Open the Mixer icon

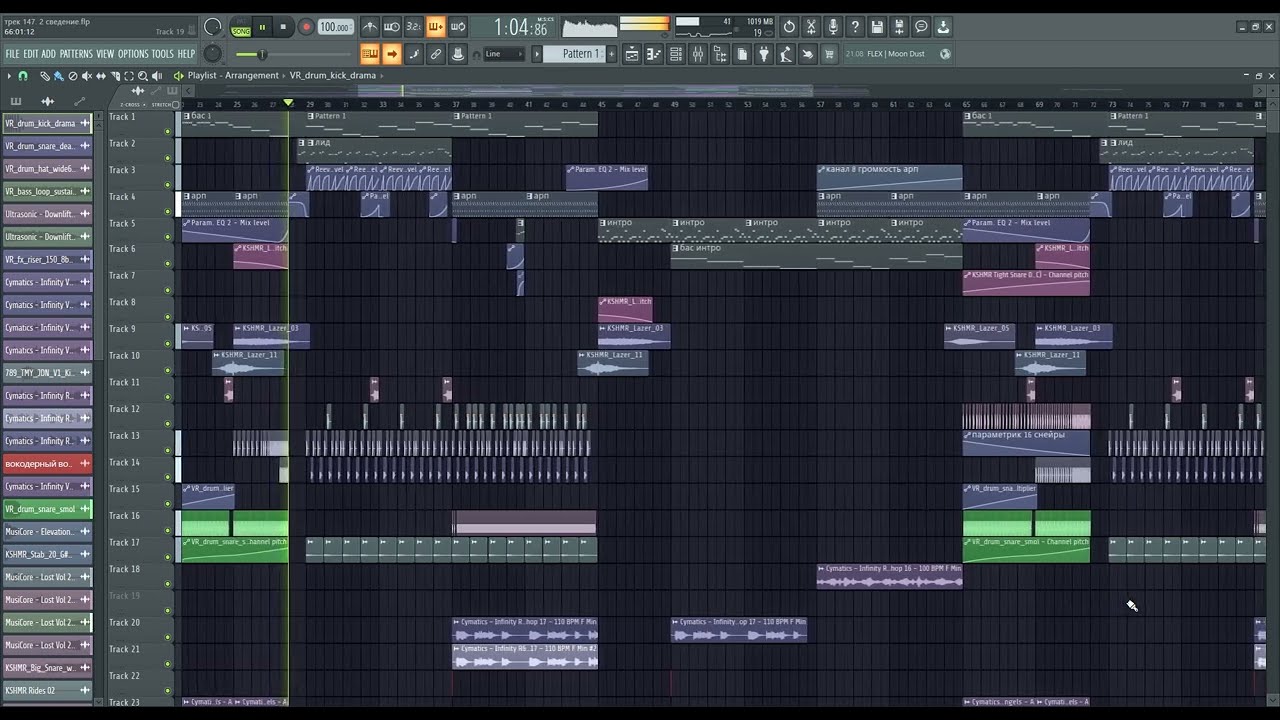coord(698,54)
